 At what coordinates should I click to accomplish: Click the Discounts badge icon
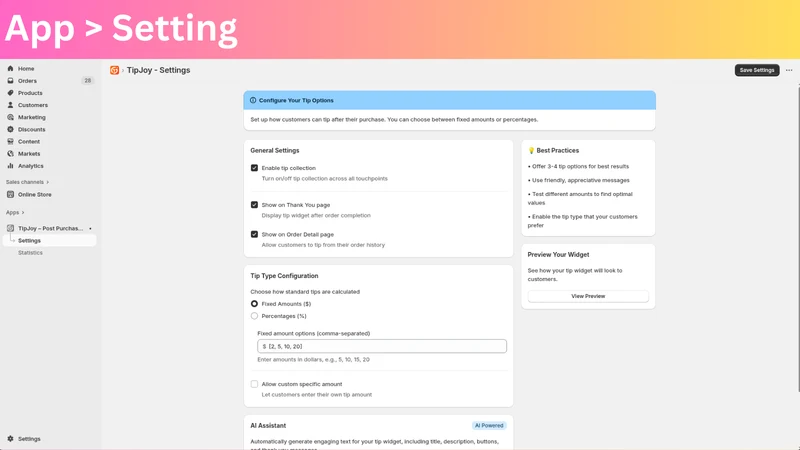10,129
